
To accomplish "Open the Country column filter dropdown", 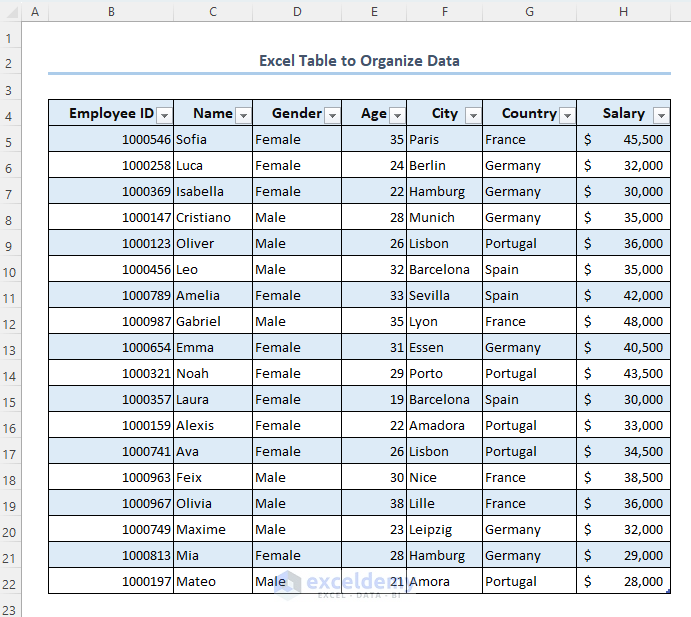I will pos(567,115).
